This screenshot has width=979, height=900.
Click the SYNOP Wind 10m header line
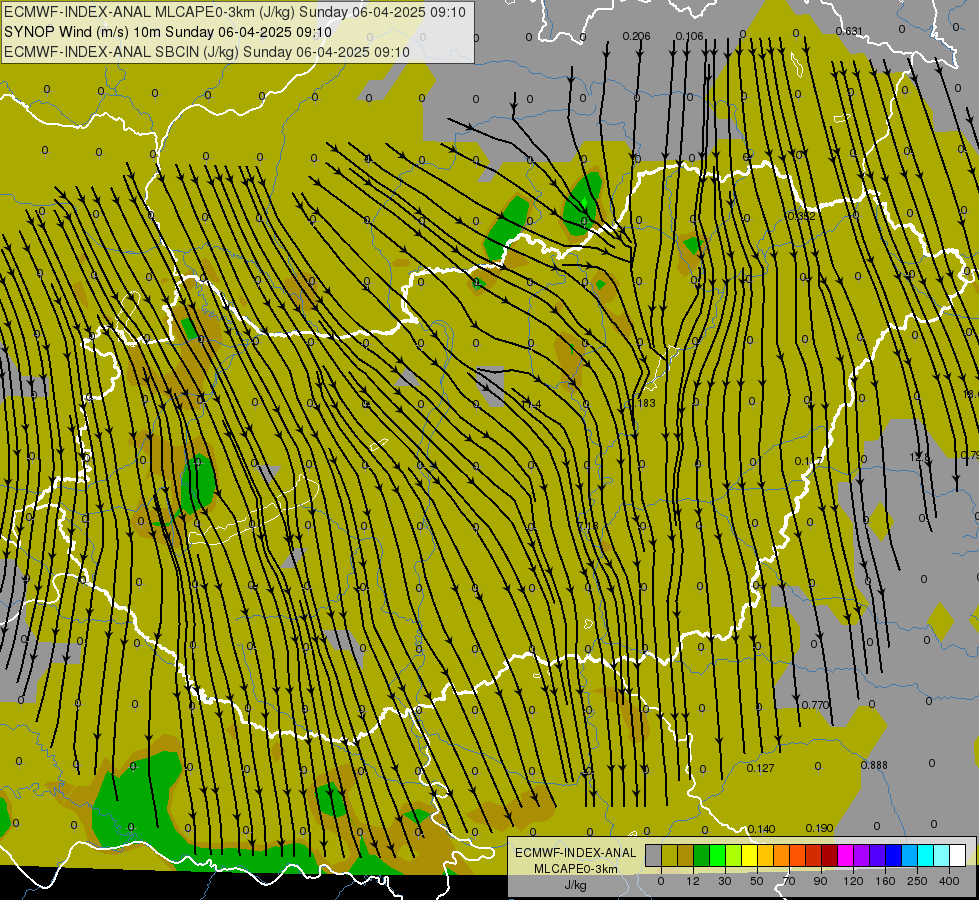[168, 32]
